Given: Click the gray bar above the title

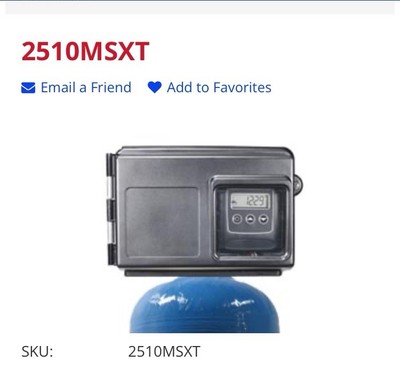Looking at the screenshot, I should click(200, 7).
